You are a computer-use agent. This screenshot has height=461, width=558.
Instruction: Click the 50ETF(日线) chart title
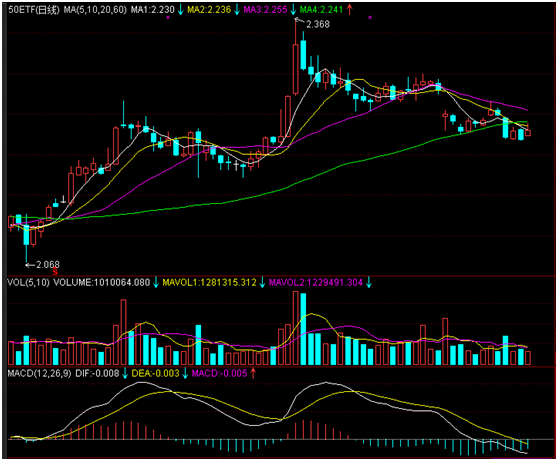pos(33,10)
